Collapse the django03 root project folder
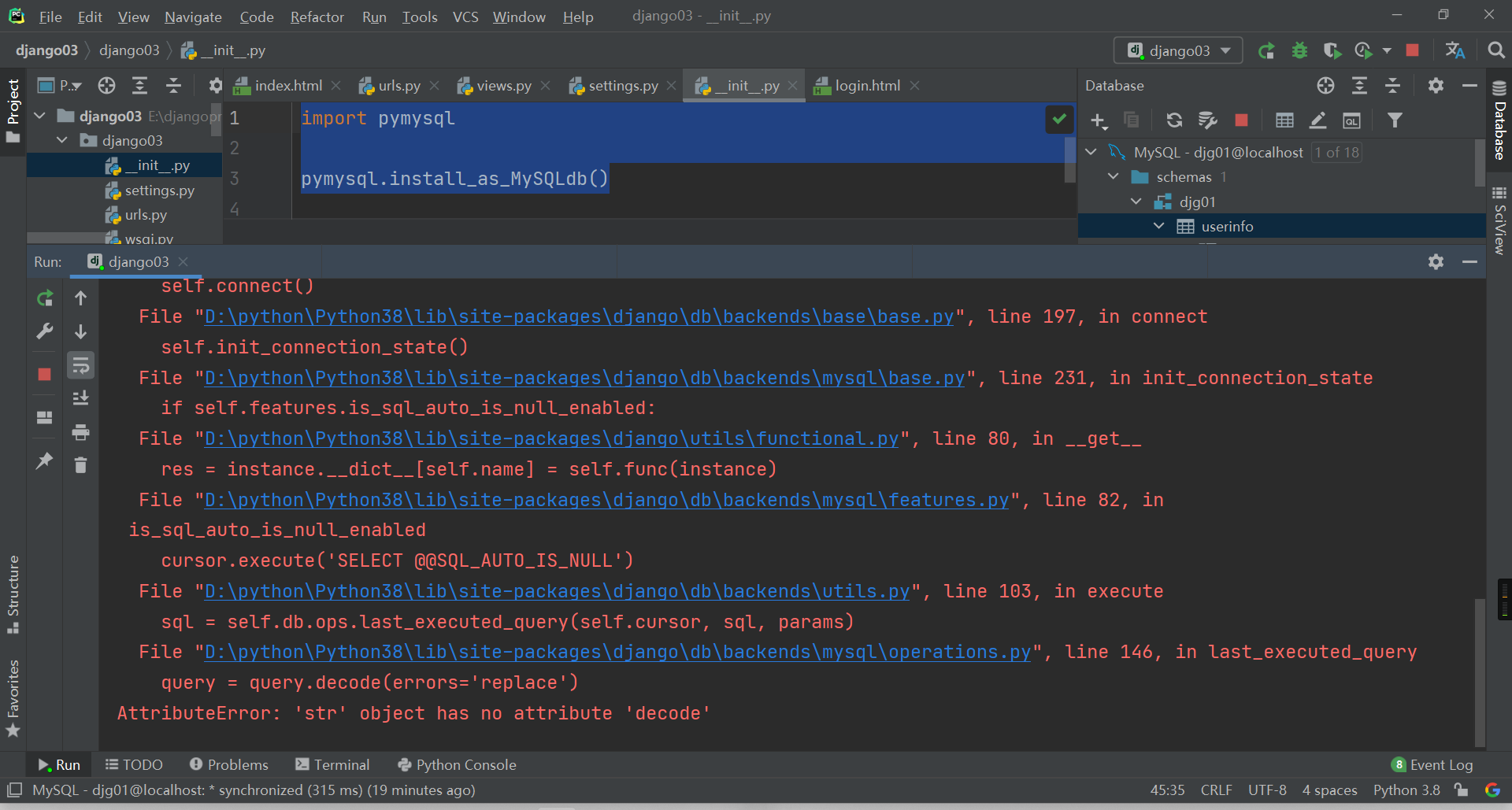This screenshot has width=1512, height=810. click(39, 116)
